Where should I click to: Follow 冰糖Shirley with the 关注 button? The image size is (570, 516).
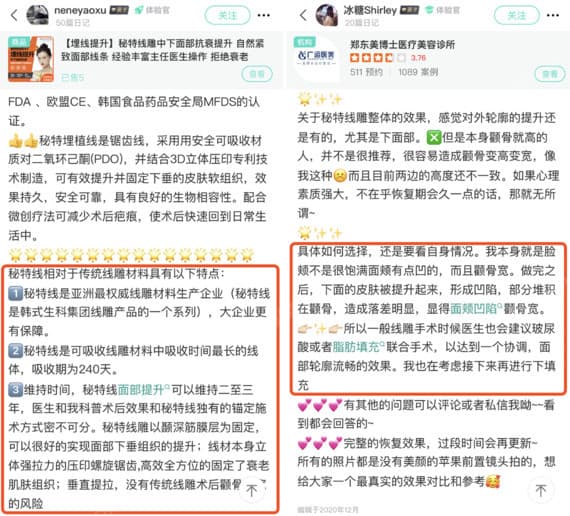click(517, 15)
